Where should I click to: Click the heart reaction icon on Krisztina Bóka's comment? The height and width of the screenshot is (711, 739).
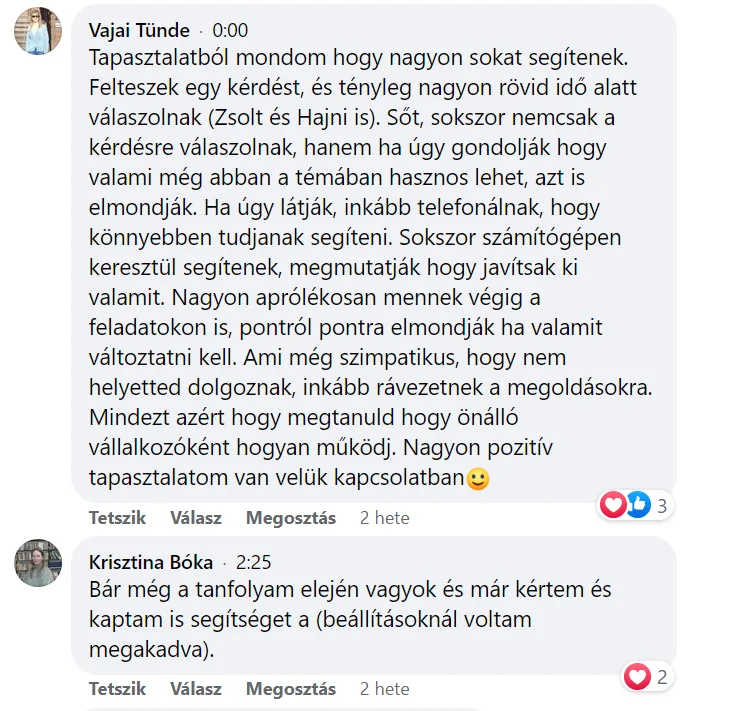(x=637, y=677)
